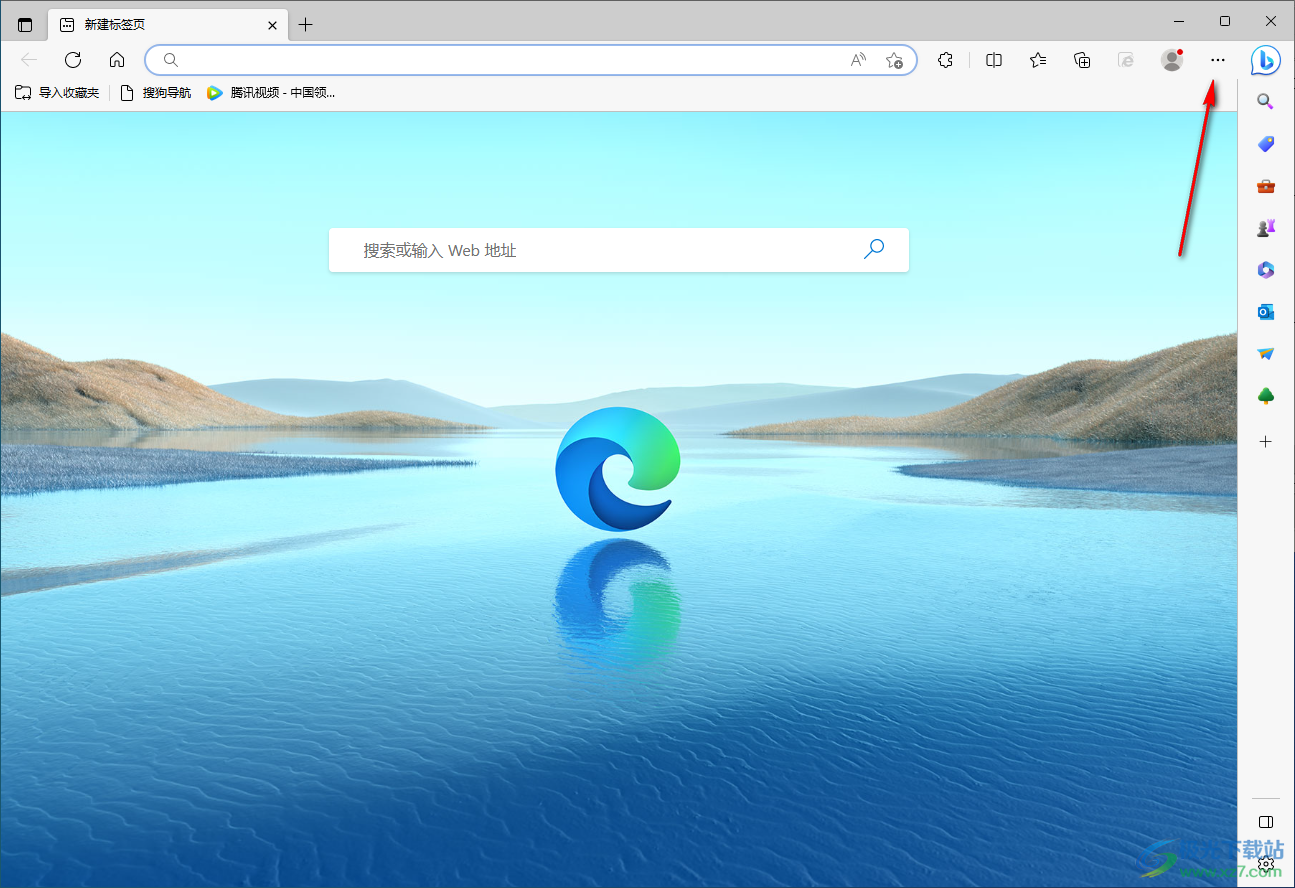This screenshot has width=1295, height=888.
Task: Switch to the 新建标签页 tab
Action: tap(168, 25)
